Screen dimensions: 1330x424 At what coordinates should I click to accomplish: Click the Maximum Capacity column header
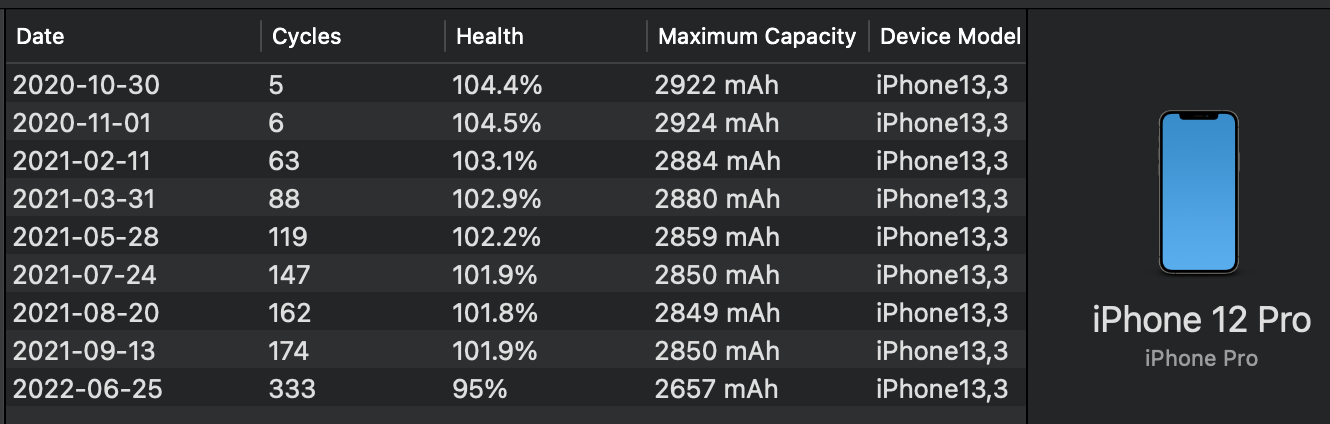pyautogui.click(x=757, y=36)
